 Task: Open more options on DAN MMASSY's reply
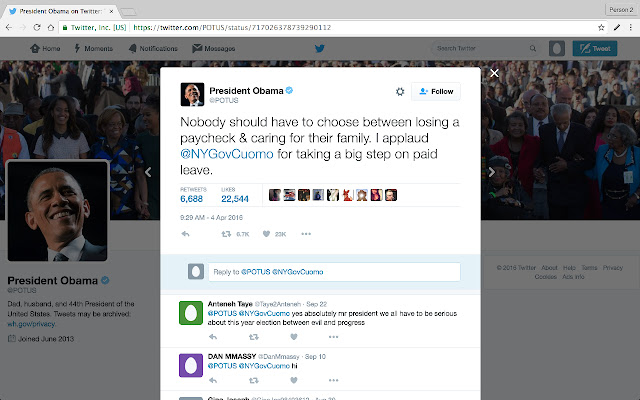coord(333,380)
